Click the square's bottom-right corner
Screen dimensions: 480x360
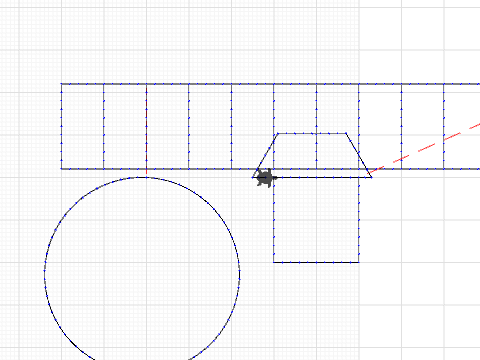tap(359, 263)
